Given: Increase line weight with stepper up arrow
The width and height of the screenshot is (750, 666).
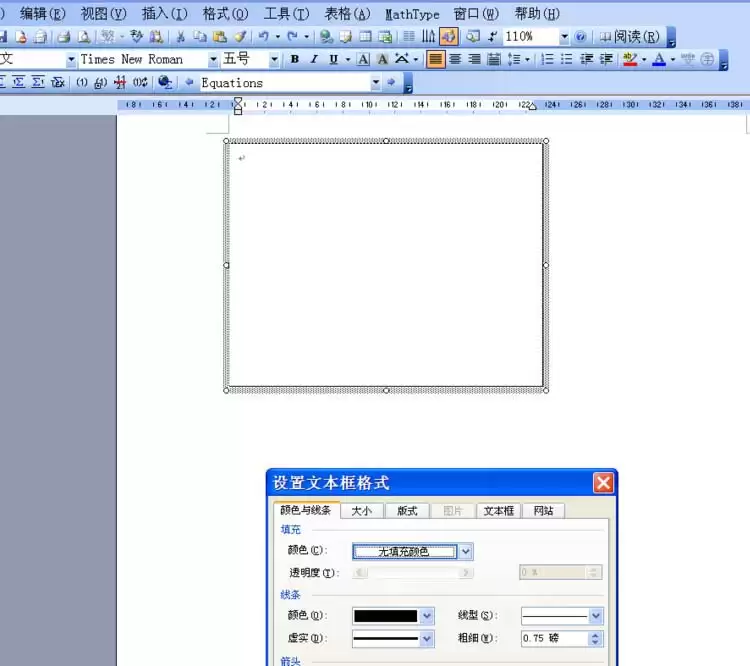Looking at the screenshot, I should [595, 635].
